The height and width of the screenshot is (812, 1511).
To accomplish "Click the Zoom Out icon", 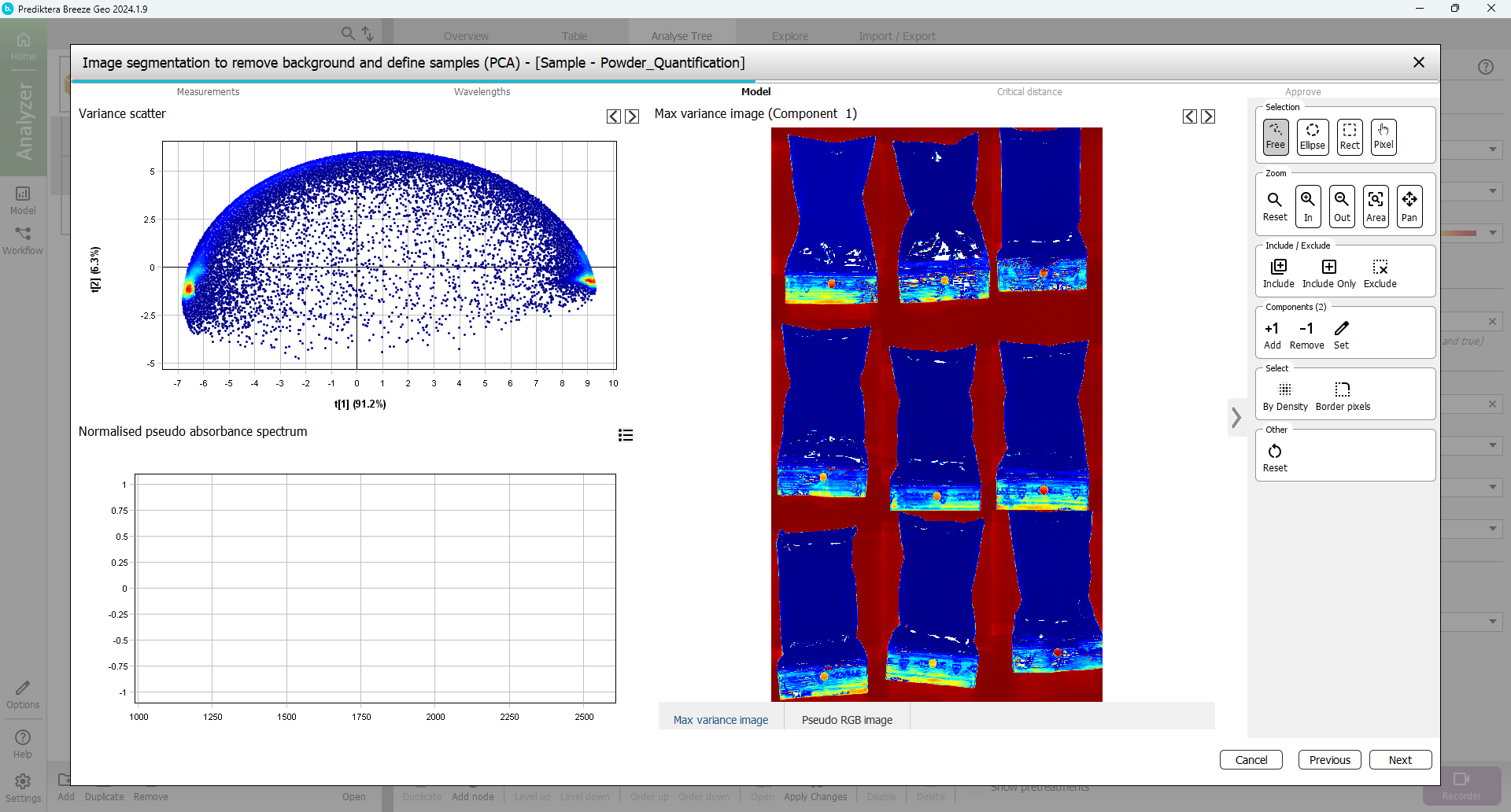I will coord(1342,206).
